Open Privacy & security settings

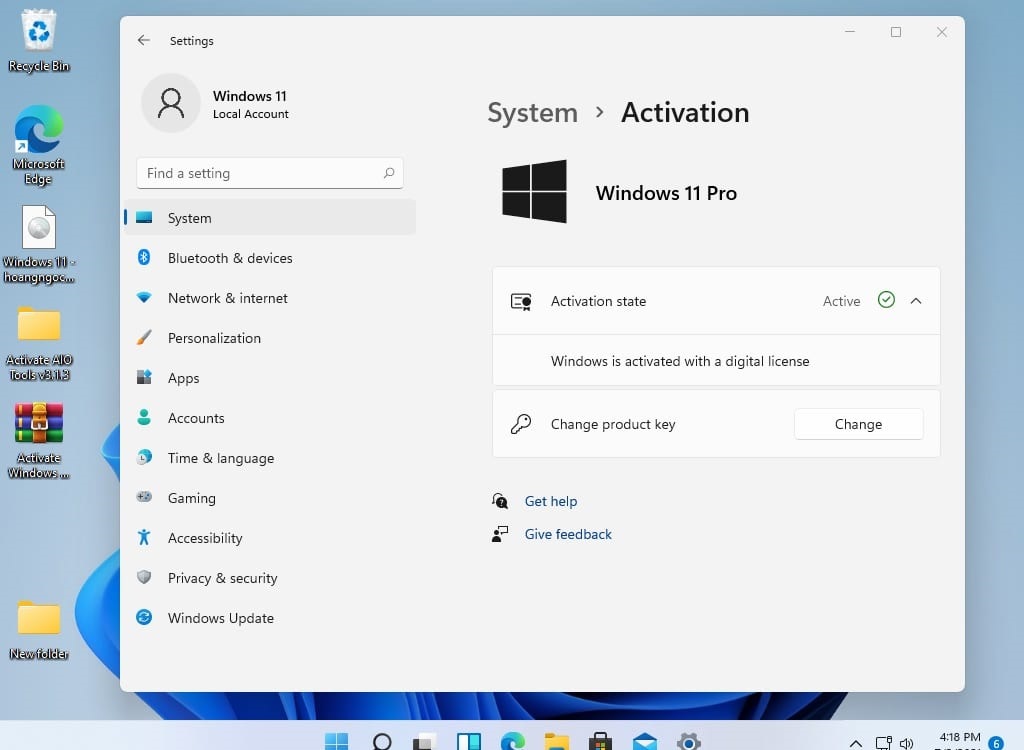coord(270,578)
